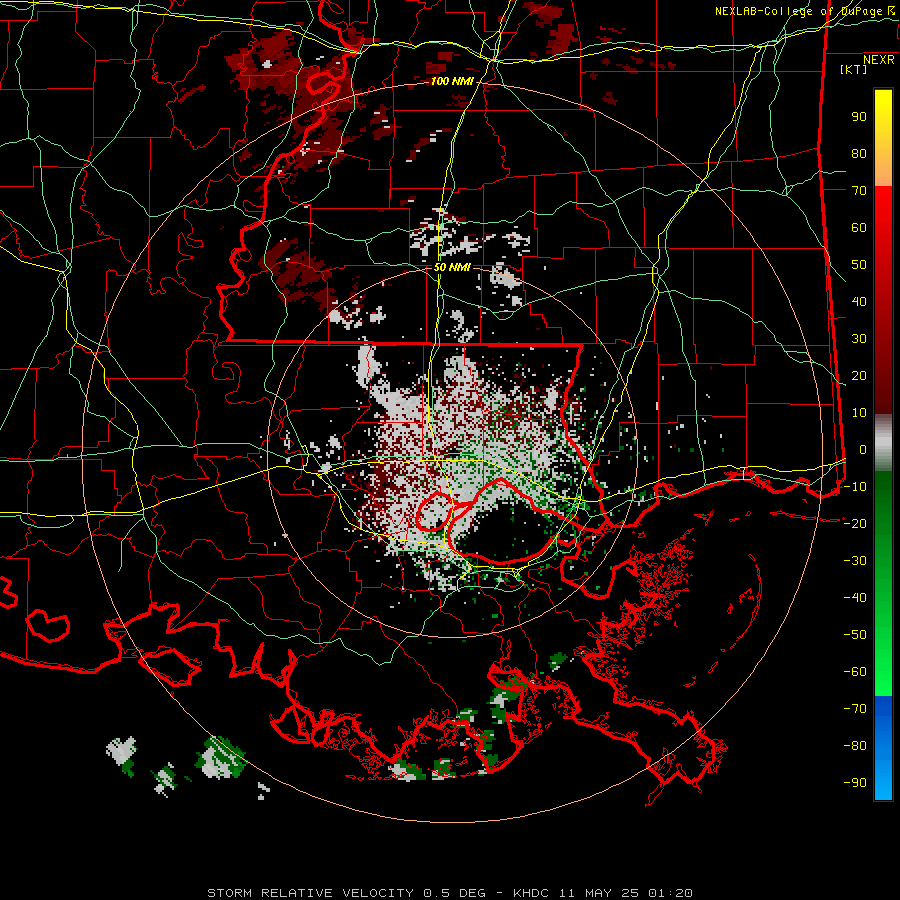
Task: Click the -10 value on velocity scale
Action: (855, 487)
